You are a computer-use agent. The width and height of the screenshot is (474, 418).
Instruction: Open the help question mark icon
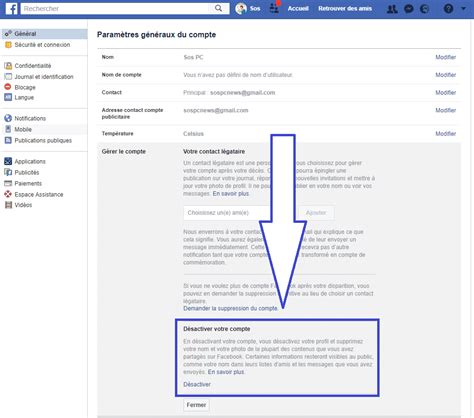(x=448, y=9)
